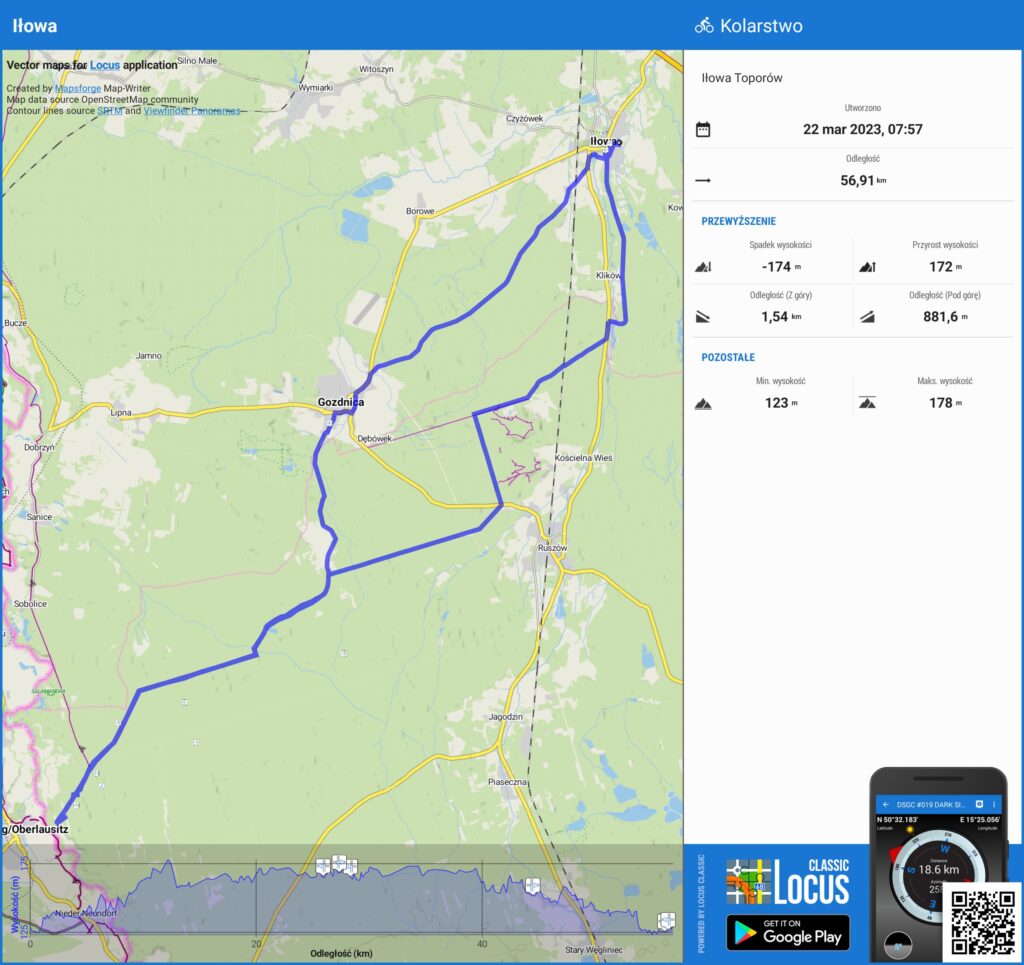Open the Locus link in map attribution

coord(103,65)
